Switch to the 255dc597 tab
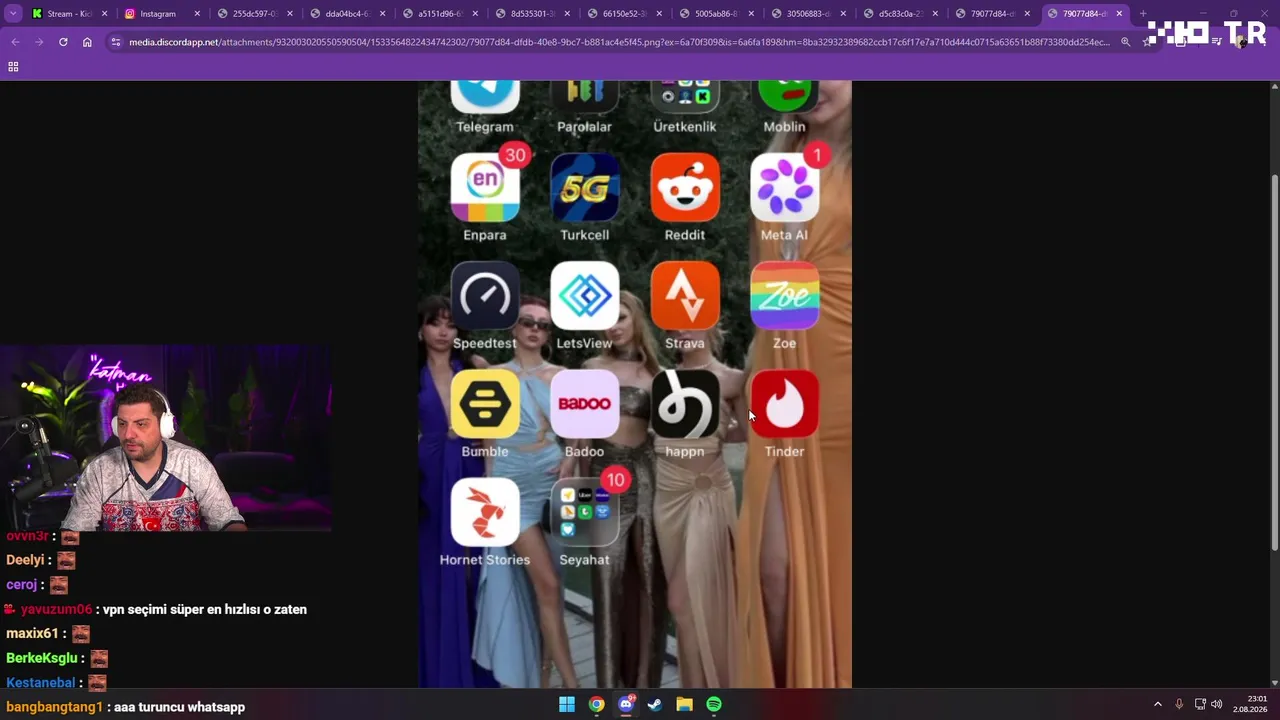The image size is (1280, 720). pos(253,14)
